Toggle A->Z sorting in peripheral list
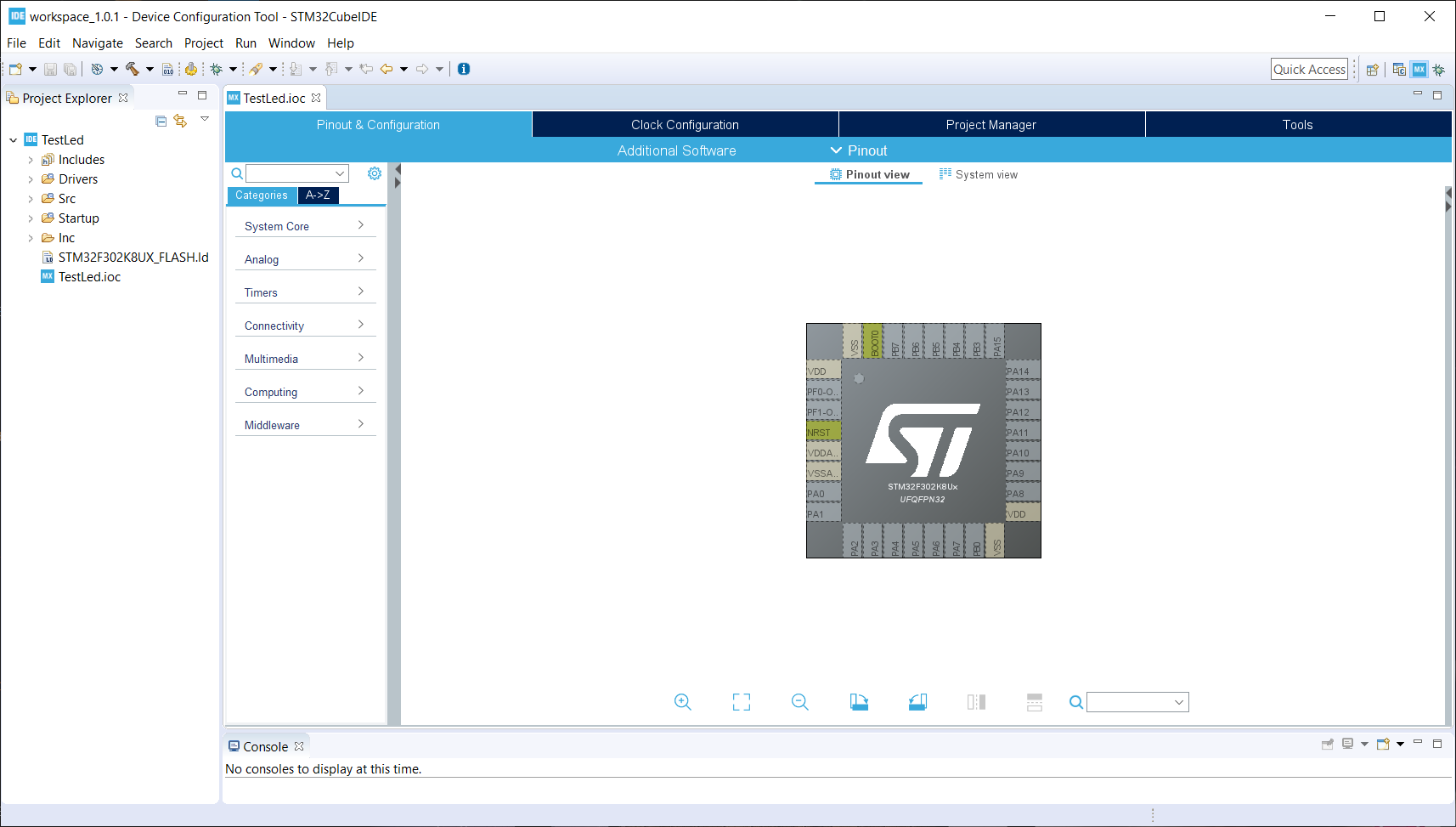 (x=319, y=195)
